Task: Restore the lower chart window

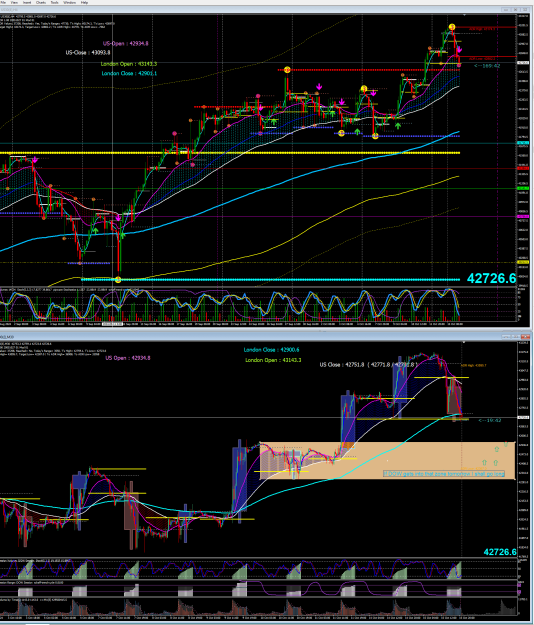Action: click(x=516, y=337)
